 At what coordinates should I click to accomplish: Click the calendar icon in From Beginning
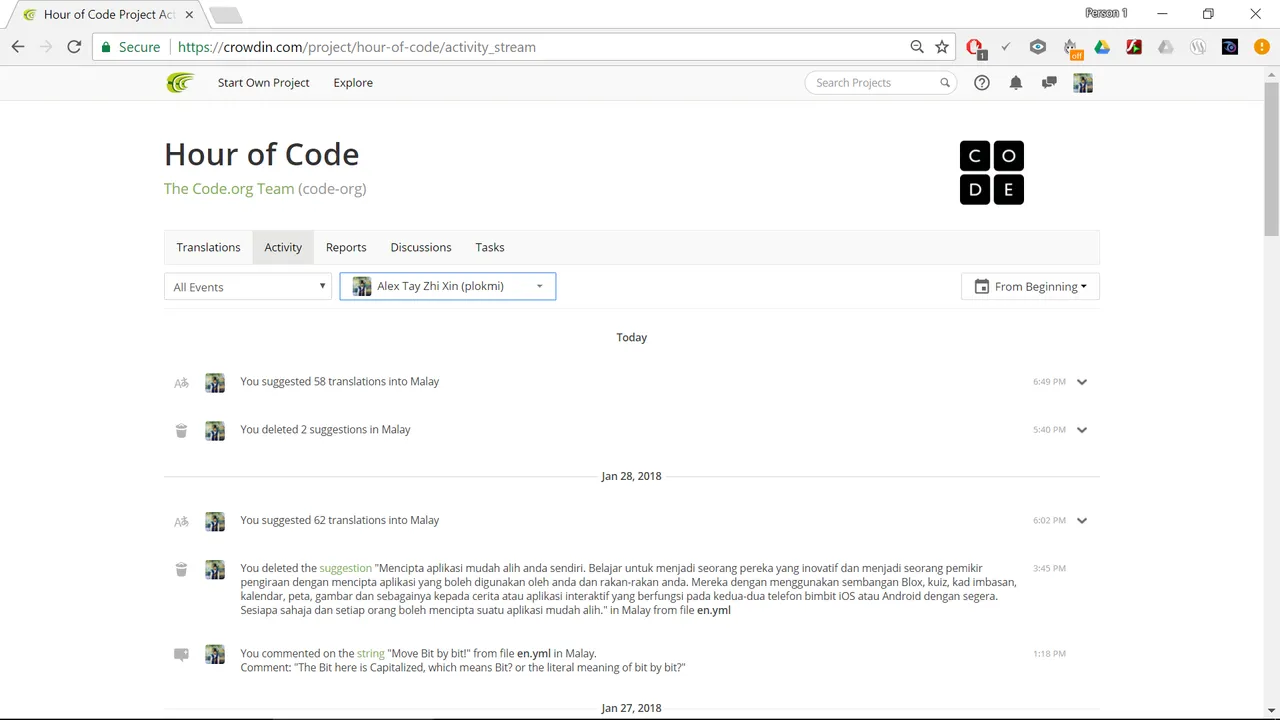(981, 286)
